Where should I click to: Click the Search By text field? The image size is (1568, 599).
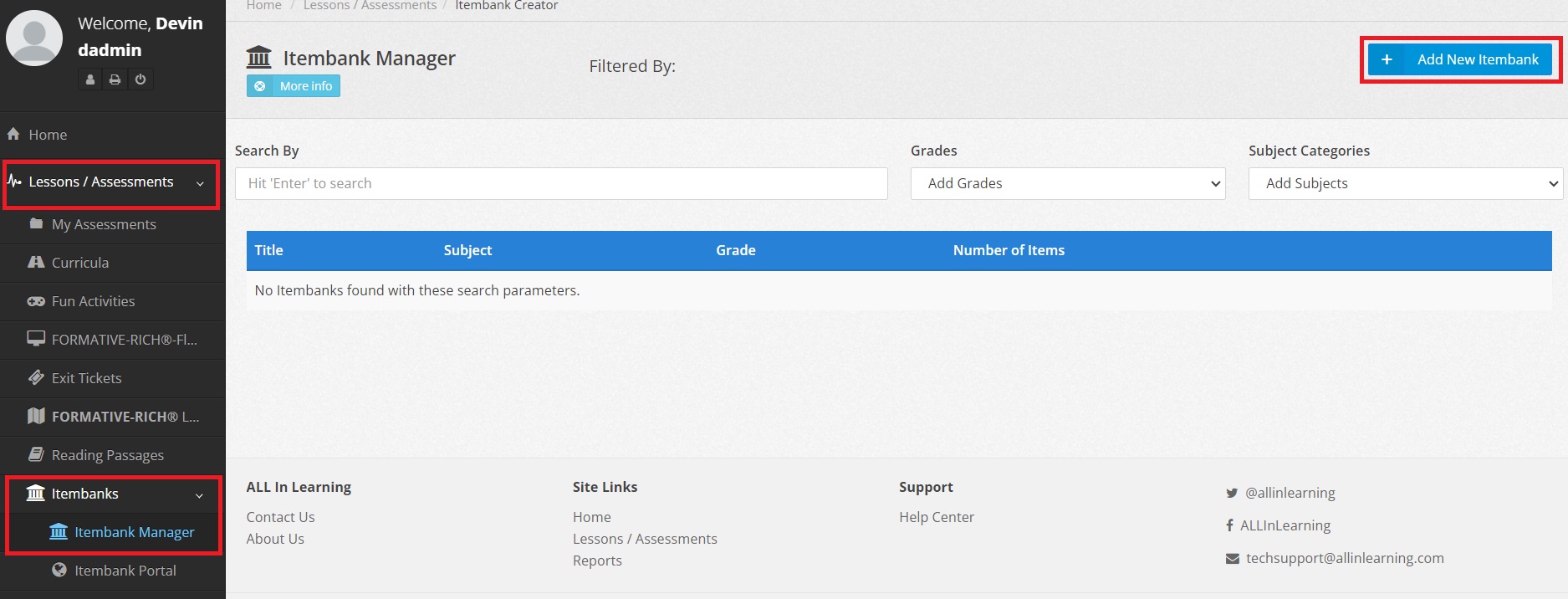tap(561, 183)
